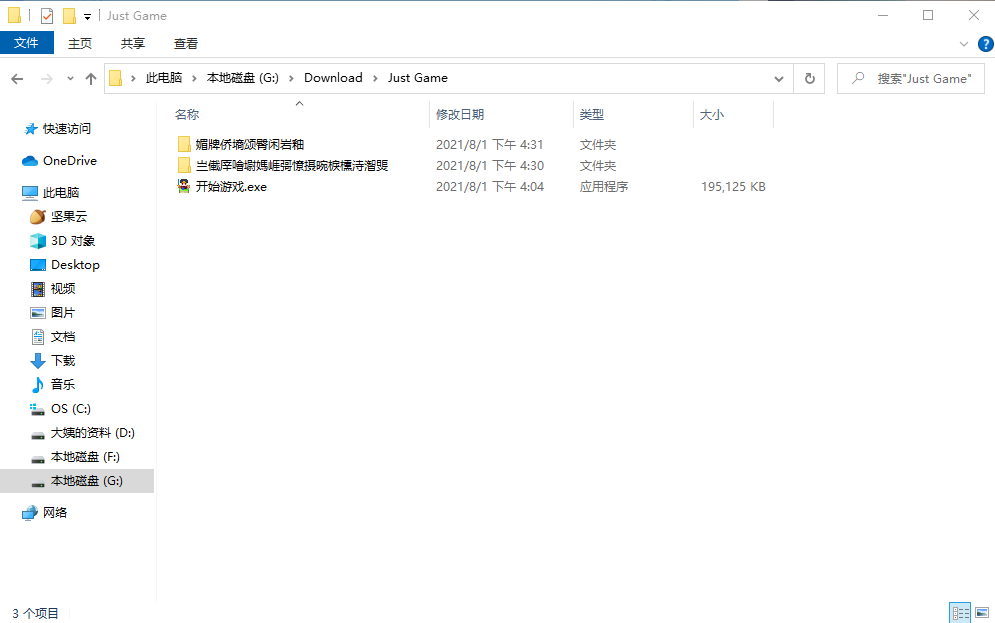Switch to details view in status bar
Image resolution: width=995 pixels, height=623 pixels.
click(960, 613)
